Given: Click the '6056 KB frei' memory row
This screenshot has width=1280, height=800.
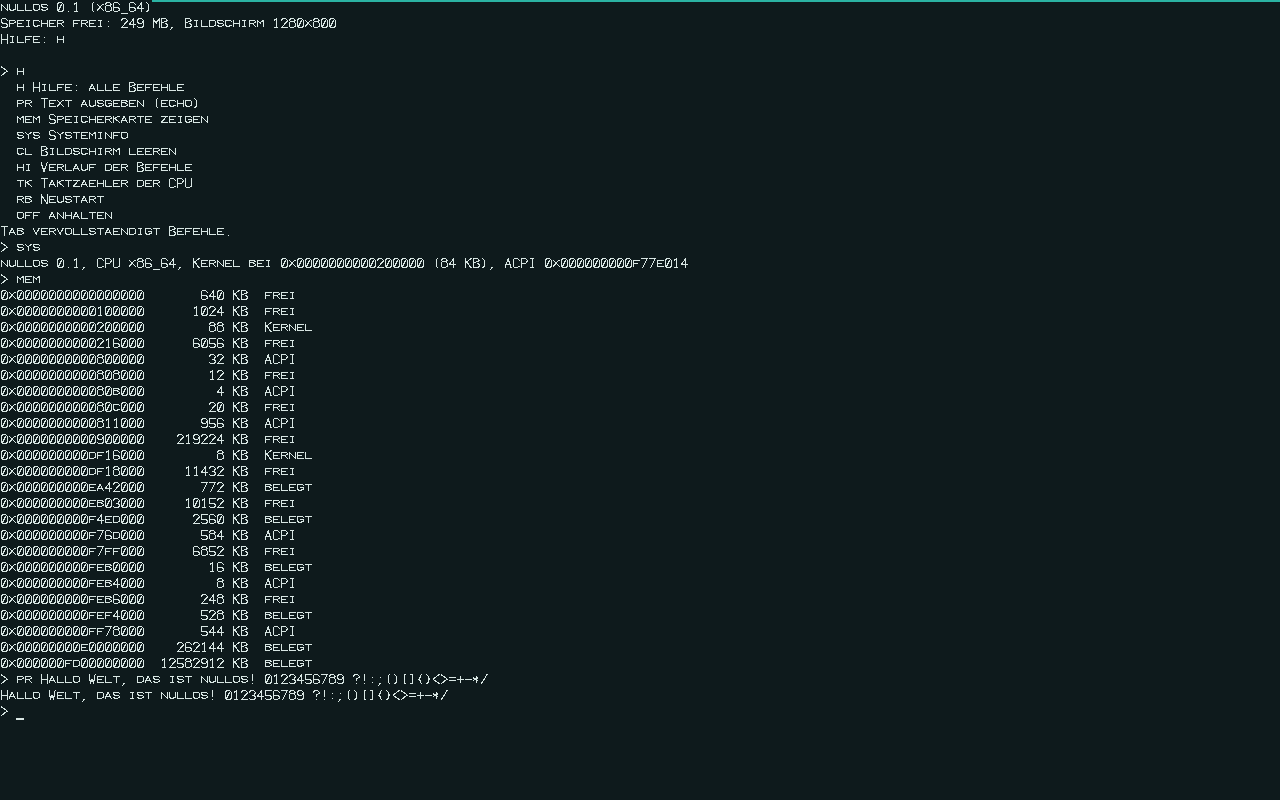Looking at the screenshot, I should click(148, 343).
